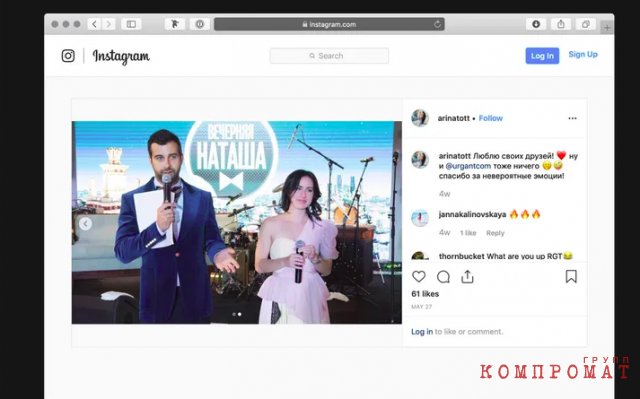Go back with Safari back arrow
Image resolution: width=640 pixels, height=399 pixels.
pos(94,24)
